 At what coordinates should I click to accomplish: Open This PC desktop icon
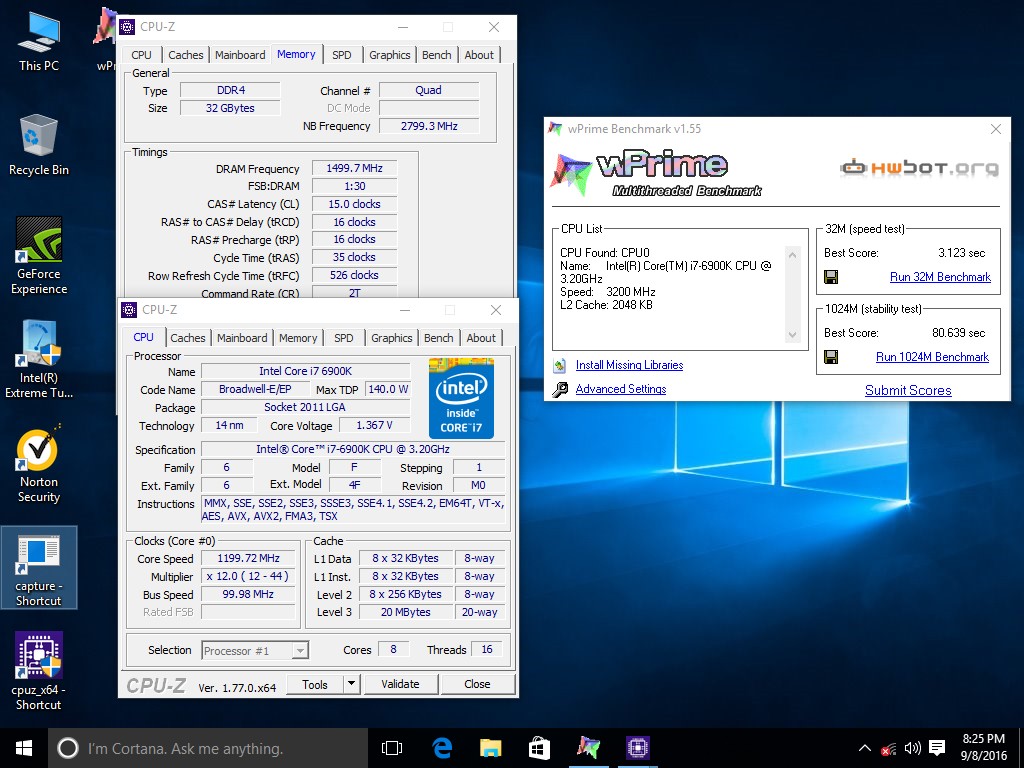tap(39, 40)
